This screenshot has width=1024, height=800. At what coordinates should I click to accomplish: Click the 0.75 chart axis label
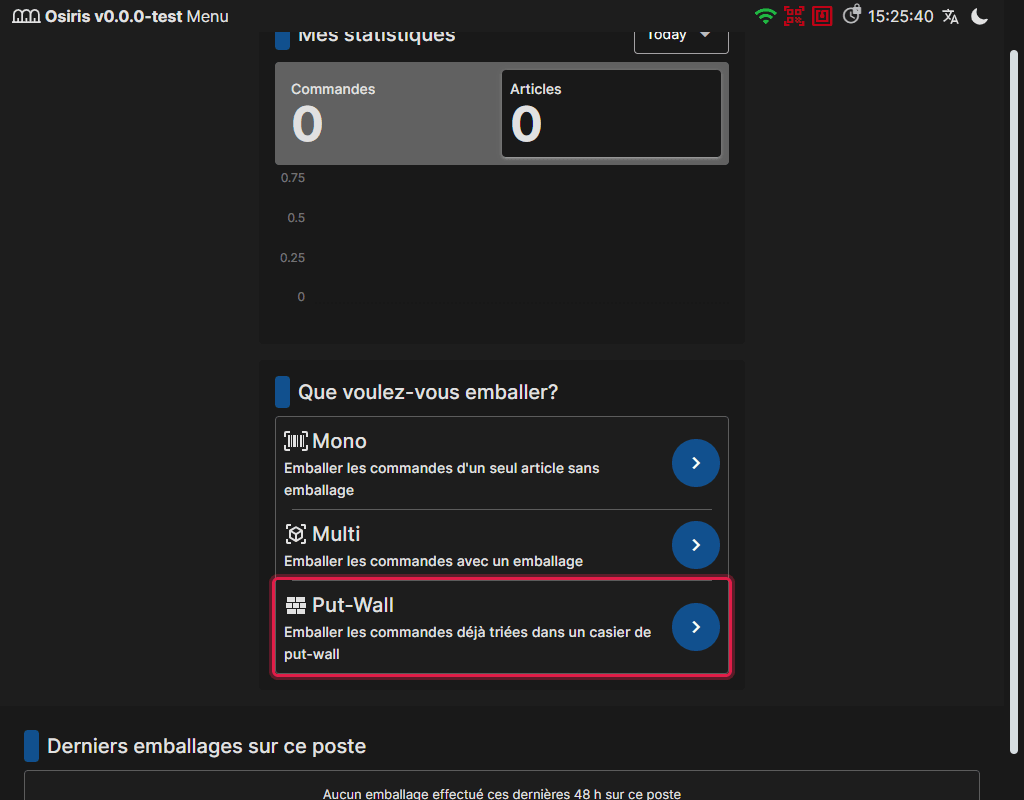click(293, 178)
